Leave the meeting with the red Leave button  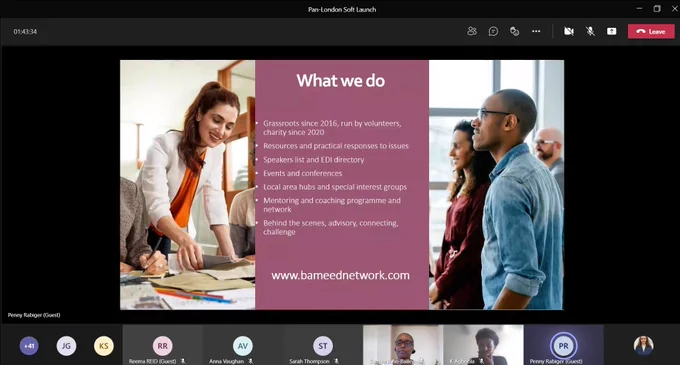[651, 32]
